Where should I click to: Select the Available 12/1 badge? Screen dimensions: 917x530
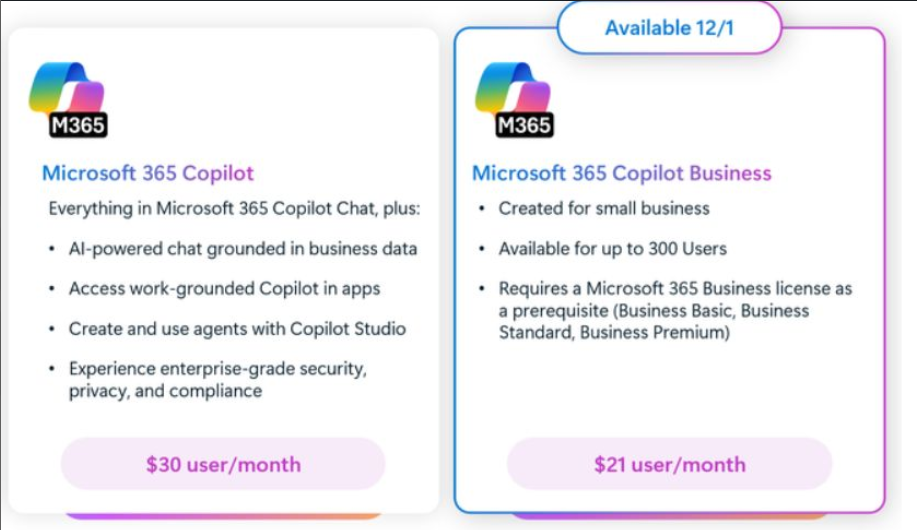click(x=669, y=28)
